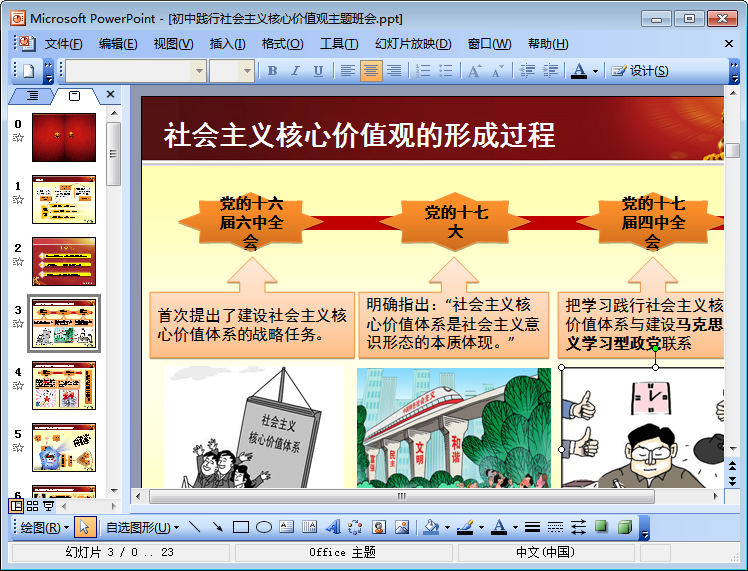The image size is (748, 571).
Task: Open fill color dropdown arrow
Action: click(447, 527)
